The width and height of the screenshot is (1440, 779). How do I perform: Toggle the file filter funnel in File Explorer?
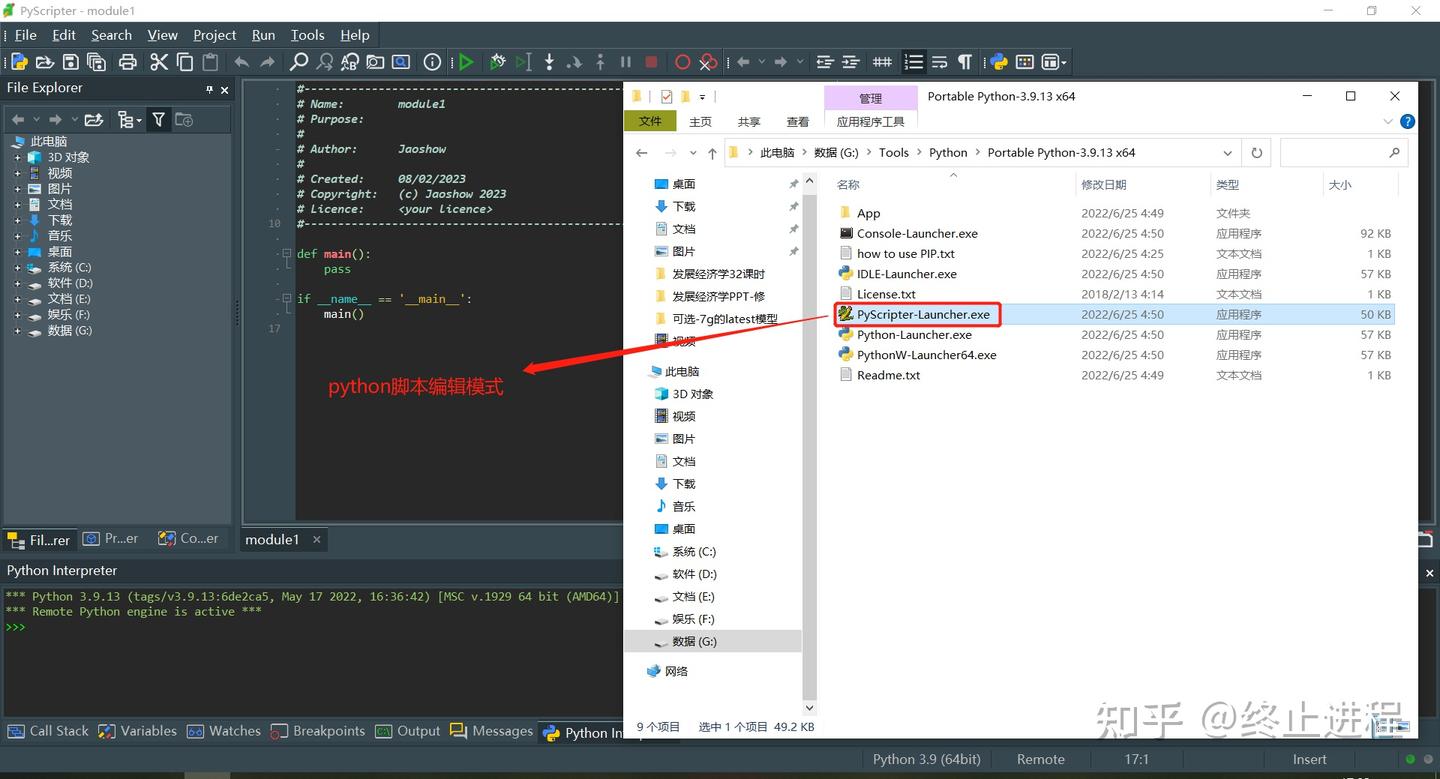pos(158,119)
